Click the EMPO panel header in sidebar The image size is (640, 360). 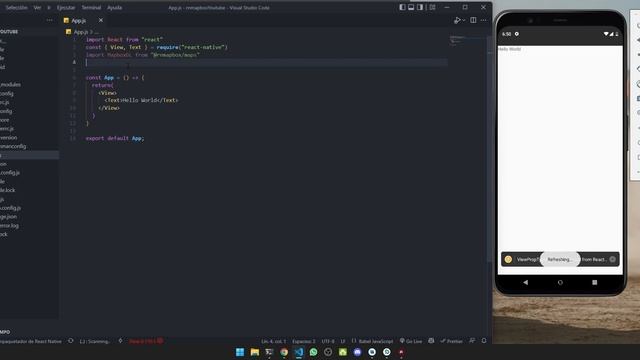[5, 332]
